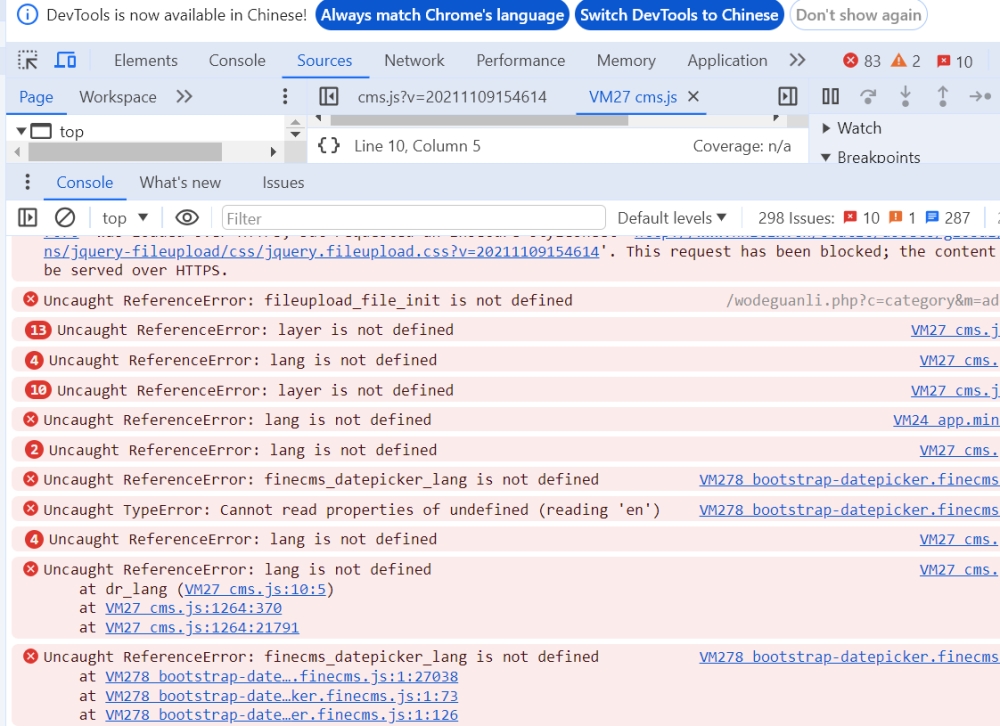This screenshot has width=1000, height=726.
Task: Click the pretty print curly braces icon
Action: click(328, 146)
